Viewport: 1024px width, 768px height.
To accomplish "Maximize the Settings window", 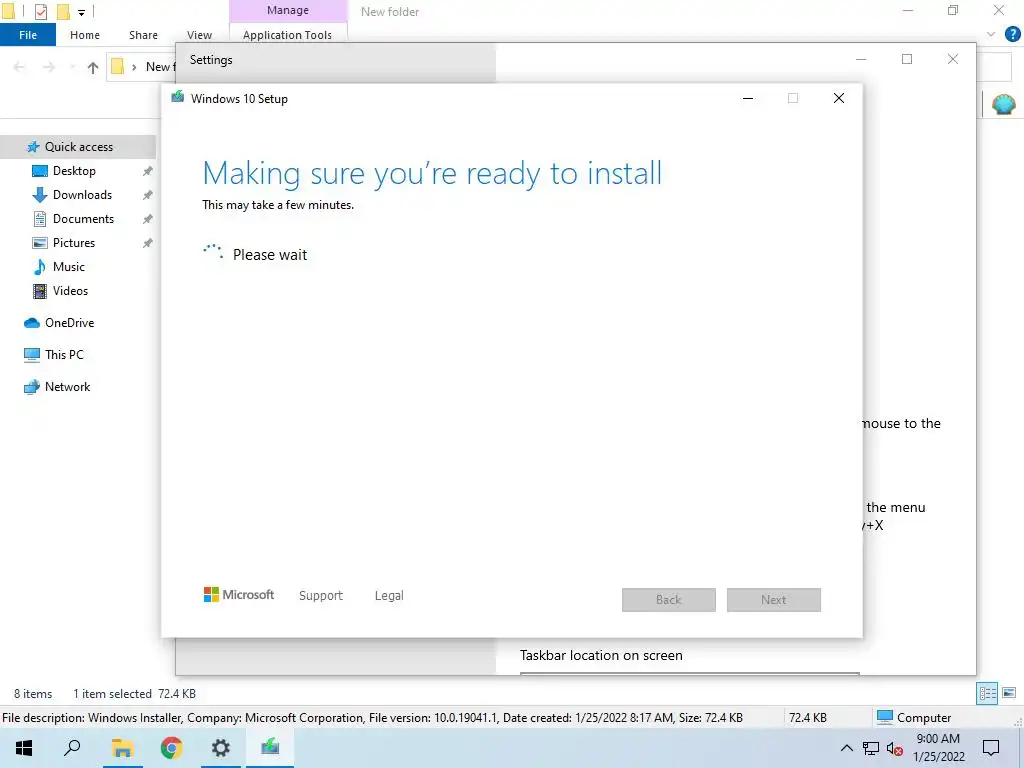I will (907, 59).
